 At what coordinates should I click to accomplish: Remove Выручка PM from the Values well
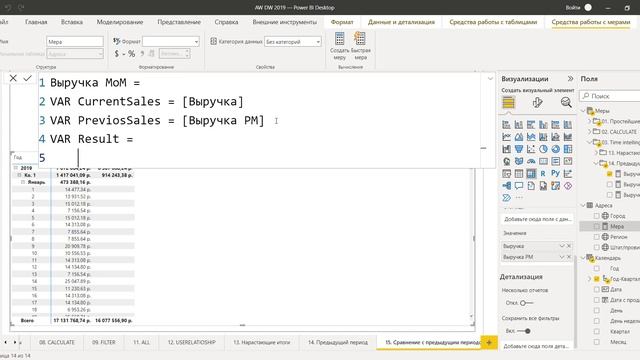569,257
